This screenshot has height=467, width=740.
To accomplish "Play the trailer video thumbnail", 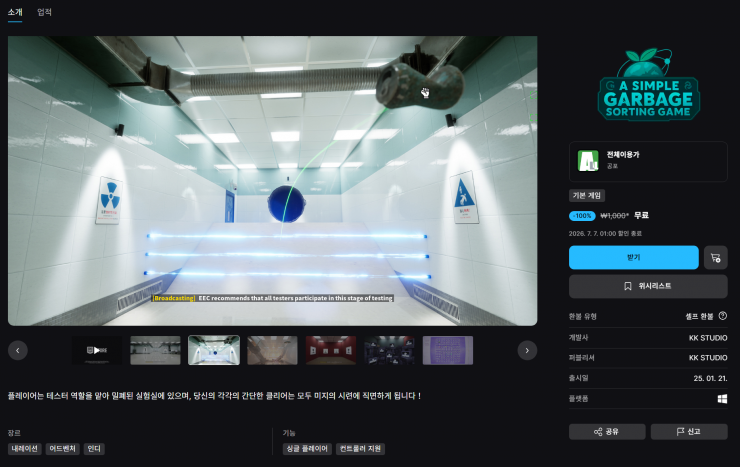I will 97,350.
